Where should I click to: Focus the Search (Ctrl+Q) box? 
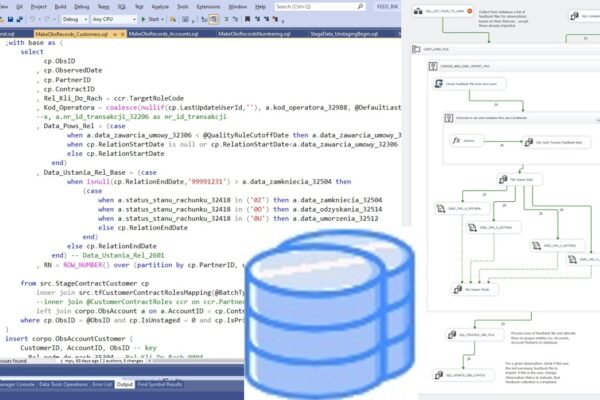pyautogui.click(x=319, y=7)
